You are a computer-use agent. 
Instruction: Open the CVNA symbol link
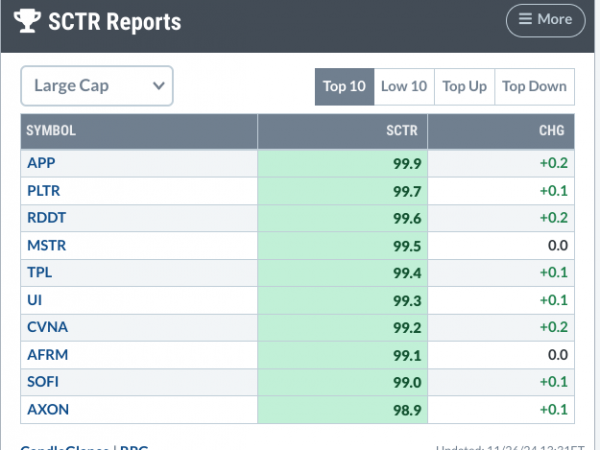(x=47, y=327)
